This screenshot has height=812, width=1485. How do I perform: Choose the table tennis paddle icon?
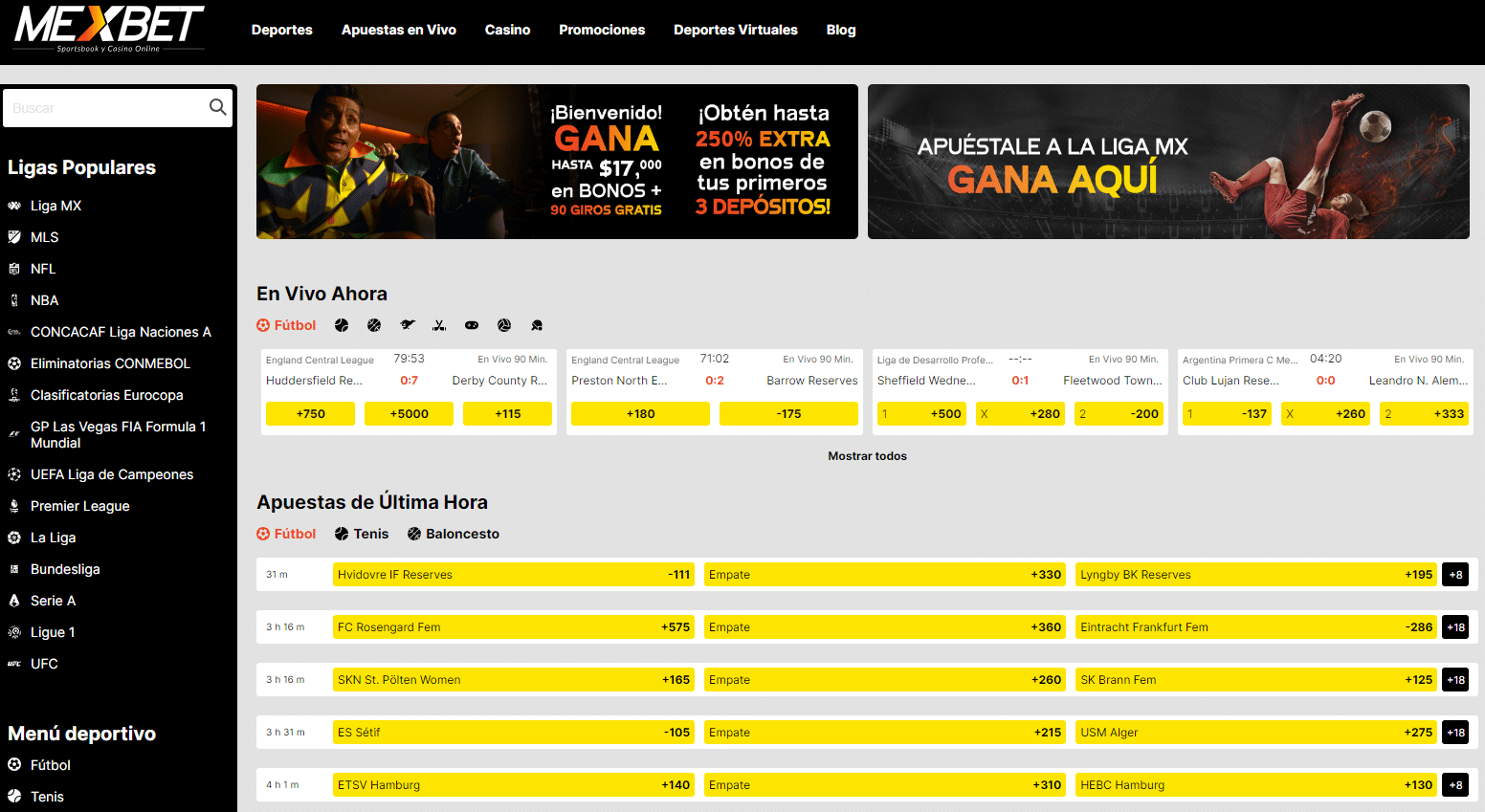(x=537, y=325)
